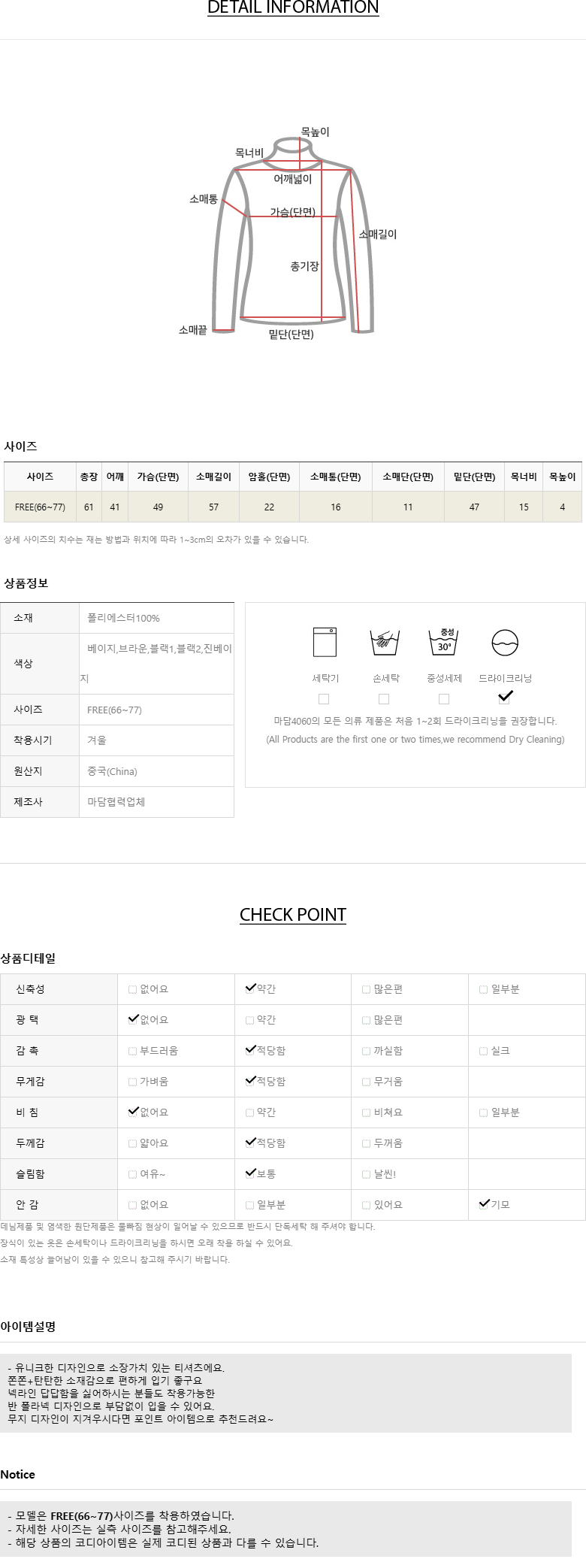
Task: Toggle 보통 checkbox in 슬림함 row
Action: 251,1173
